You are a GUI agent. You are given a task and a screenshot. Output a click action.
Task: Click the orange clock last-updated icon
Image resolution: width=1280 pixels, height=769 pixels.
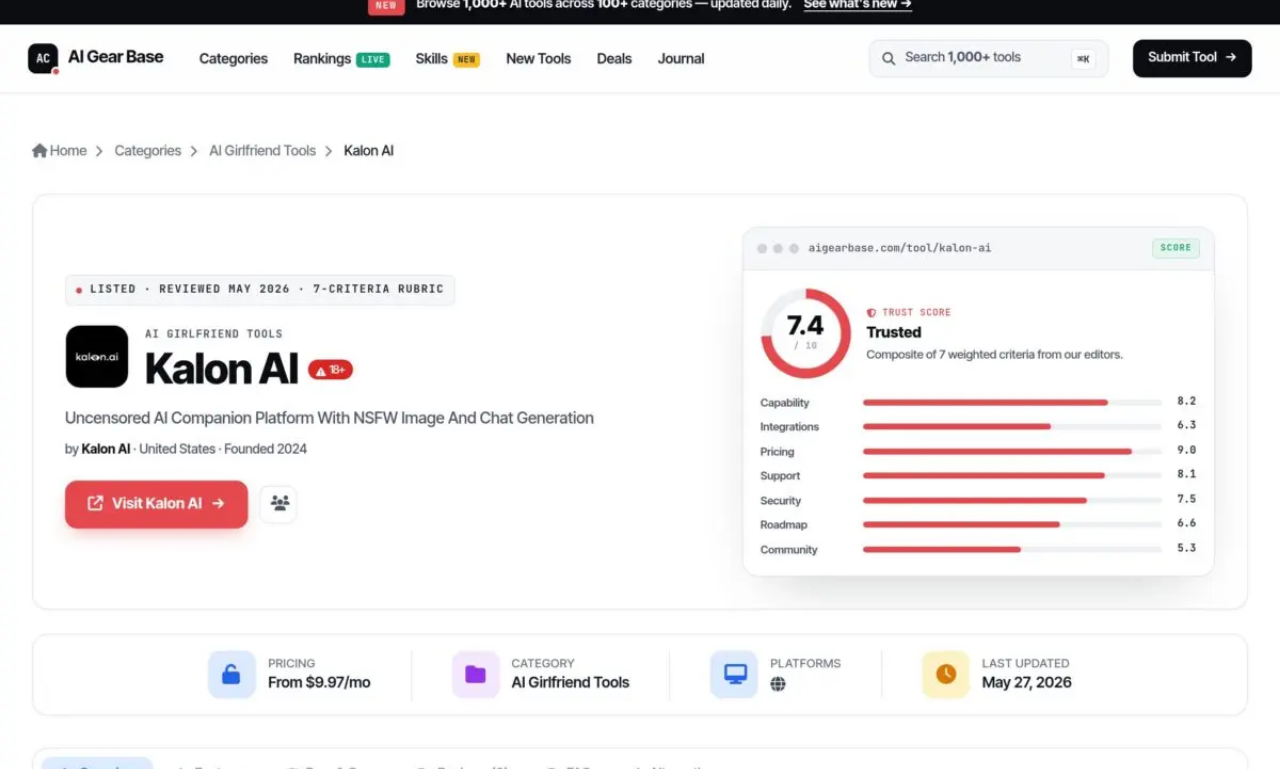(946, 674)
